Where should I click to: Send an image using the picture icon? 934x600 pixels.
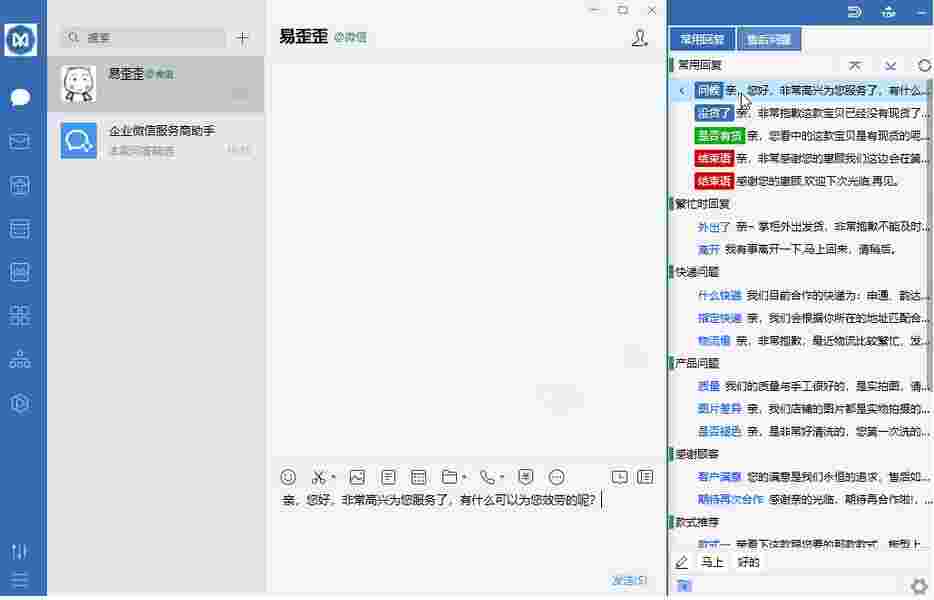[x=355, y=477]
